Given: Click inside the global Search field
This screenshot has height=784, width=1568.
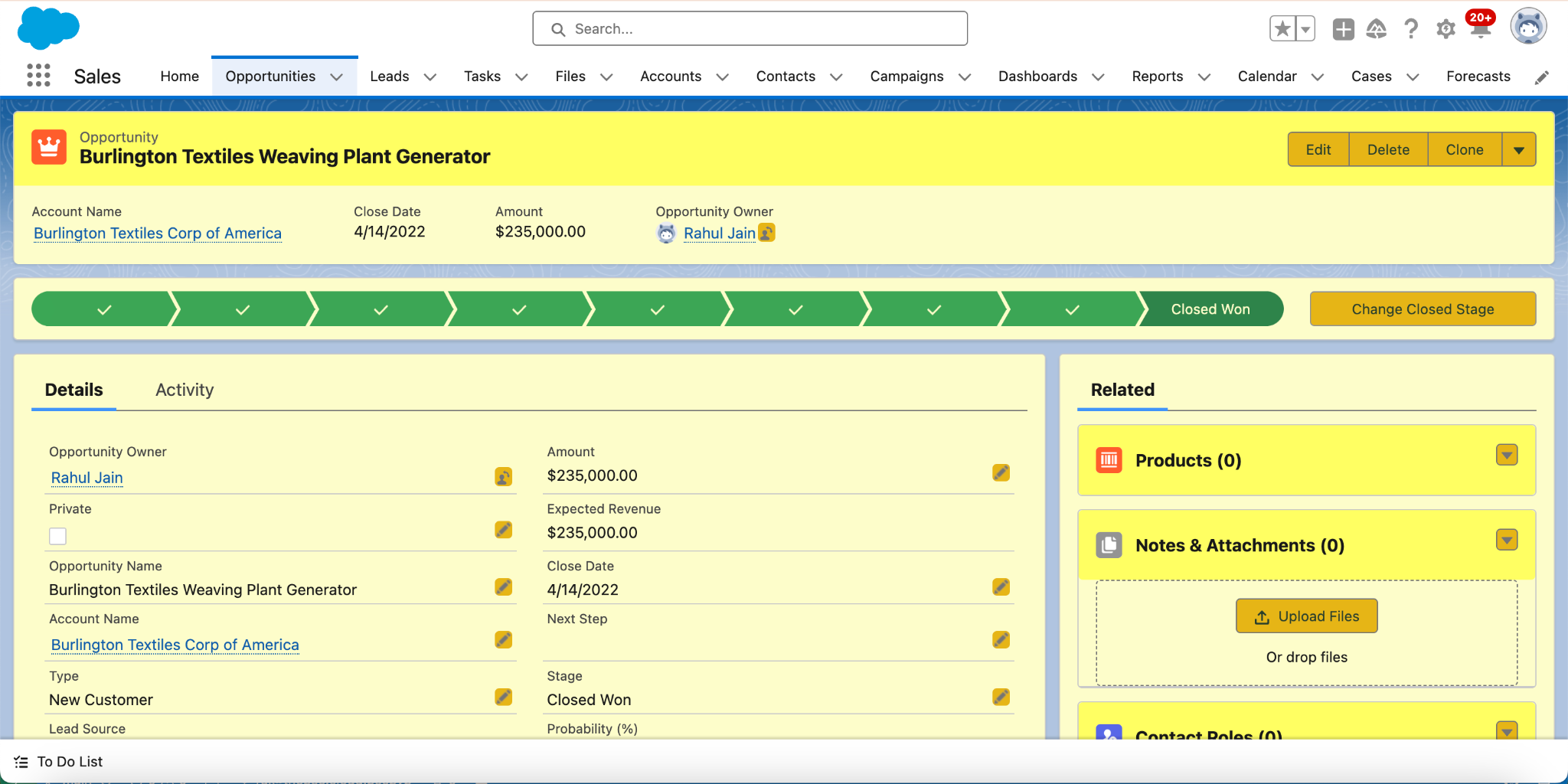Looking at the screenshot, I should 750,28.
